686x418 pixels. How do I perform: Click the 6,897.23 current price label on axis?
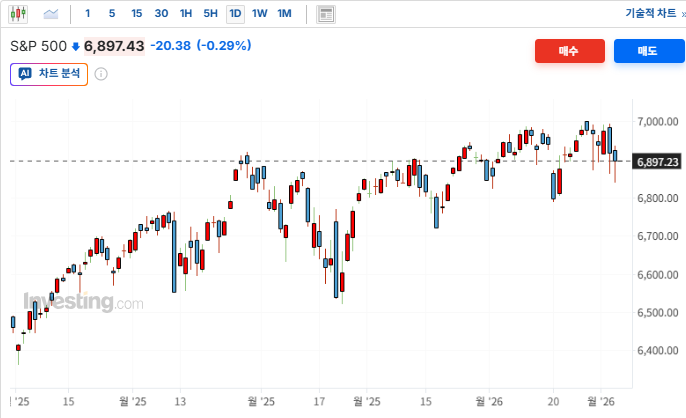pyautogui.click(x=657, y=162)
